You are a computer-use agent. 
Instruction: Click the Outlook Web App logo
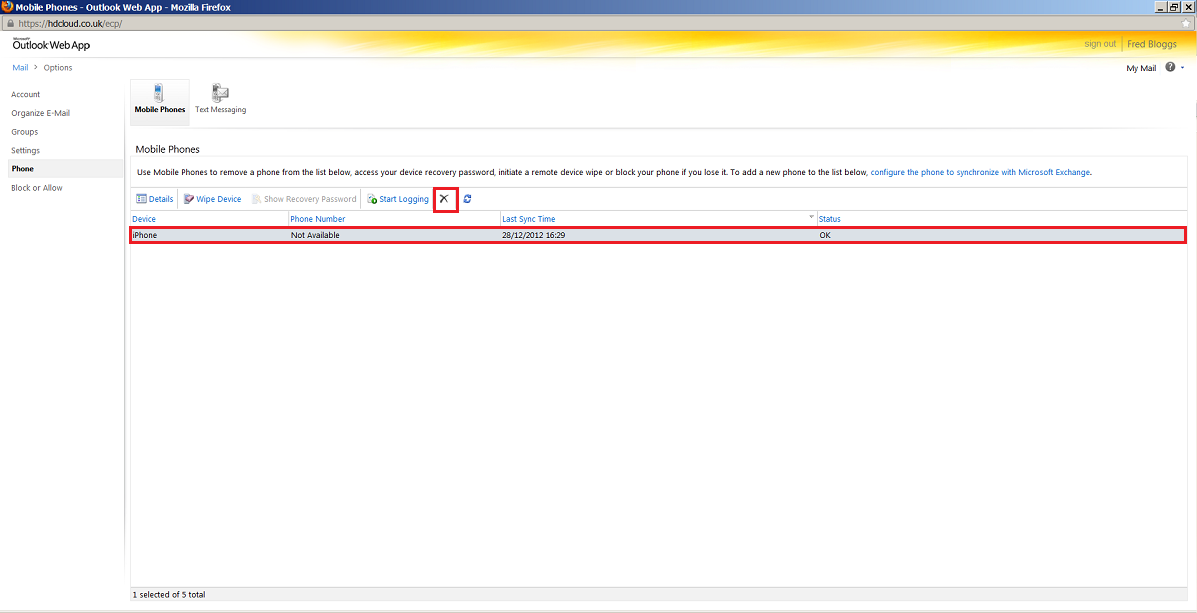pos(51,44)
